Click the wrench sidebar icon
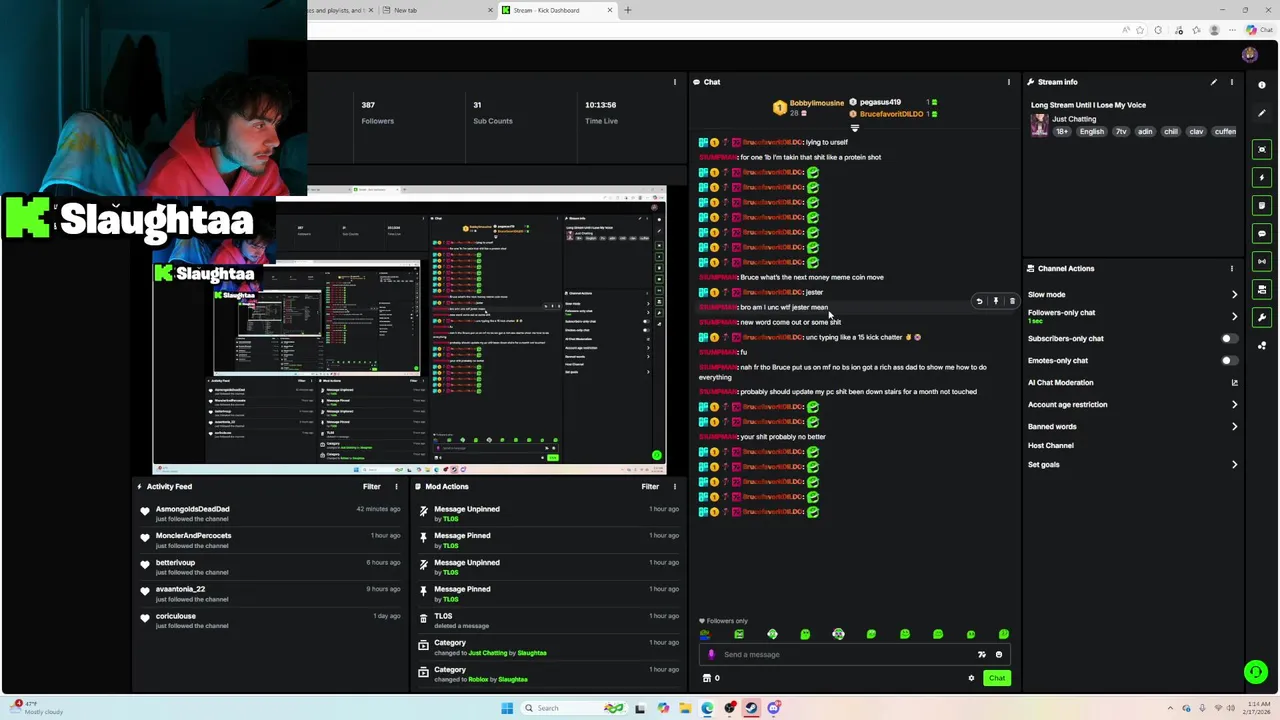This screenshot has width=1280, height=720. click(1262, 318)
